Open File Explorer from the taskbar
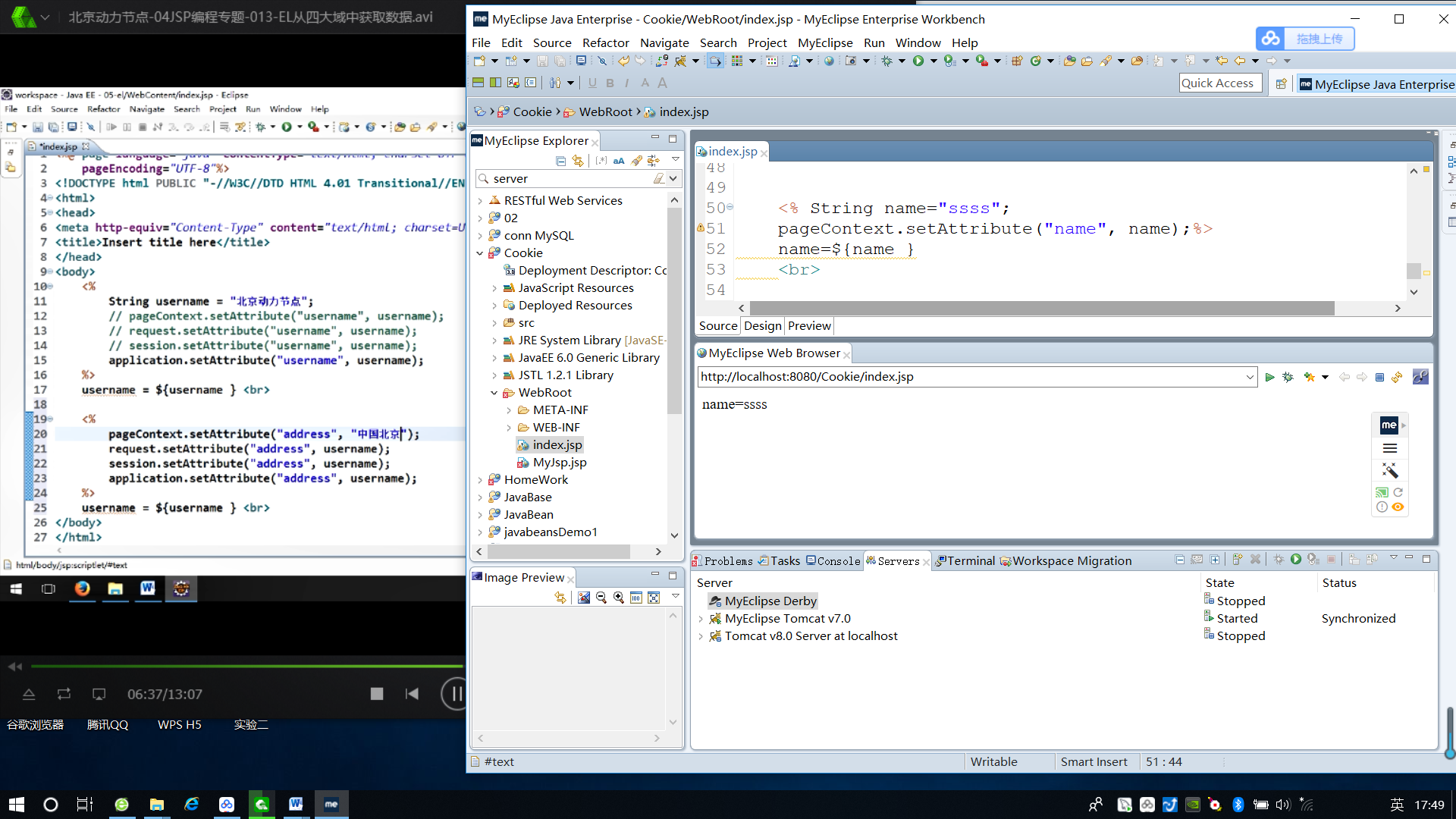This screenshot has width=1456, height=819. coord(157,805)
